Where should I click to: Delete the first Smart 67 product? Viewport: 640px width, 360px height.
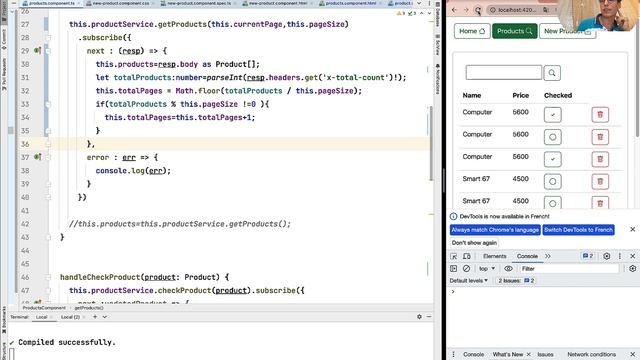point(600,182)
